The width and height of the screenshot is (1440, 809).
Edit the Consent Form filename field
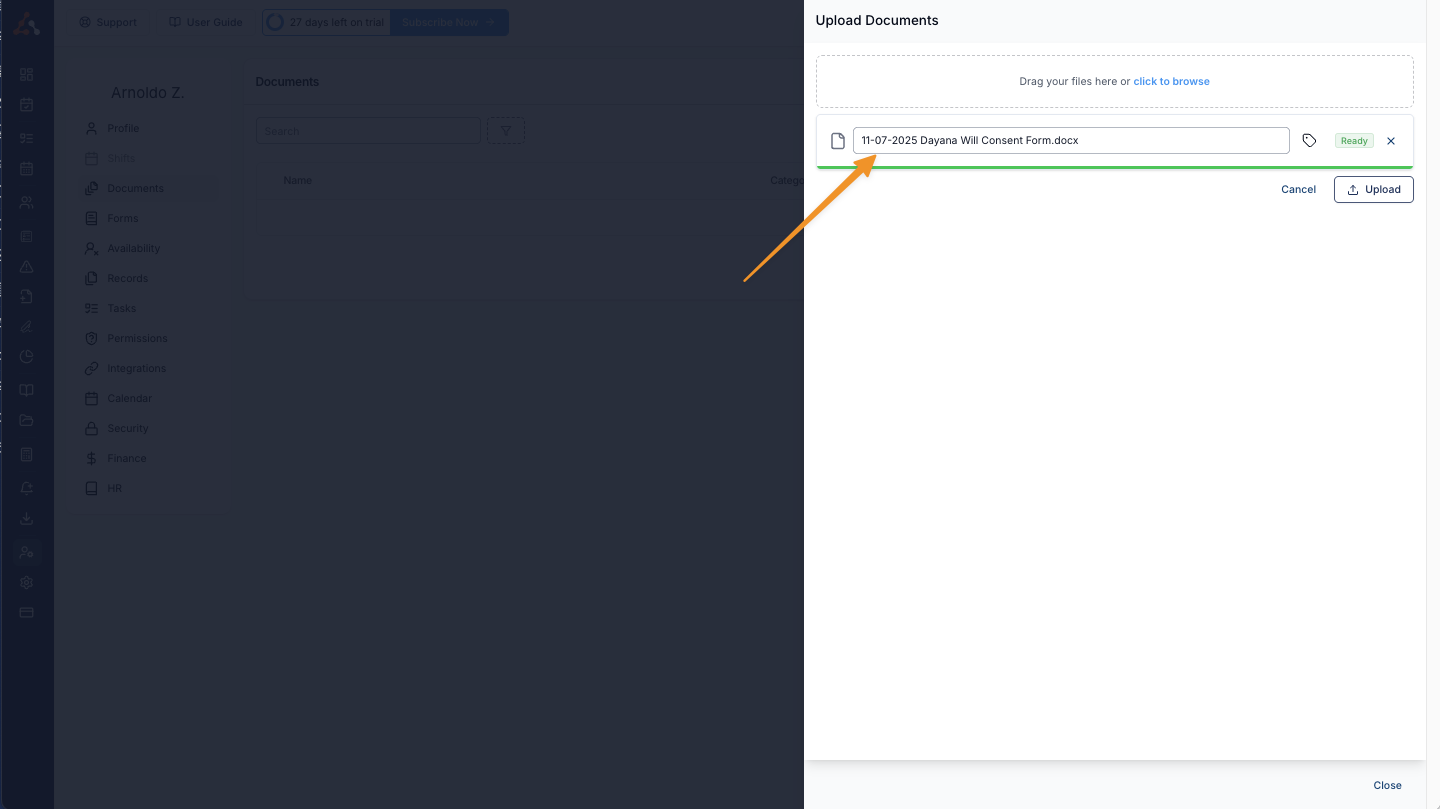1070,141
